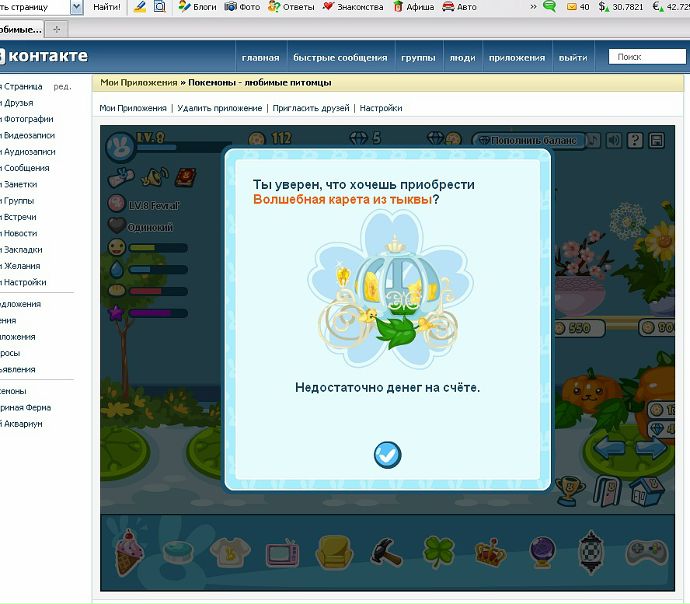Click the crystal ball icon
Screen dimensions: 690x604
click(x=542, y=551)
